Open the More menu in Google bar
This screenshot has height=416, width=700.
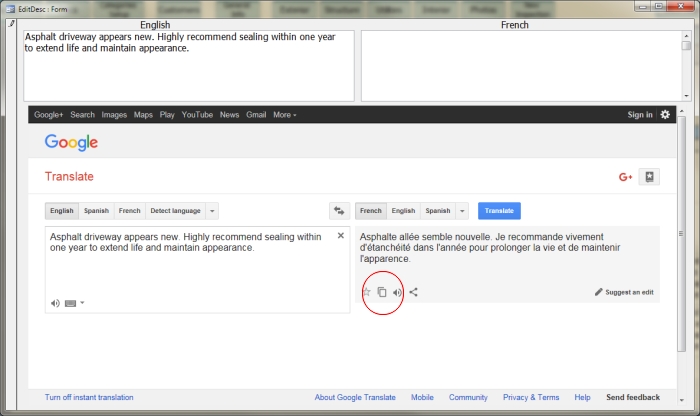[x=285, y=115]
